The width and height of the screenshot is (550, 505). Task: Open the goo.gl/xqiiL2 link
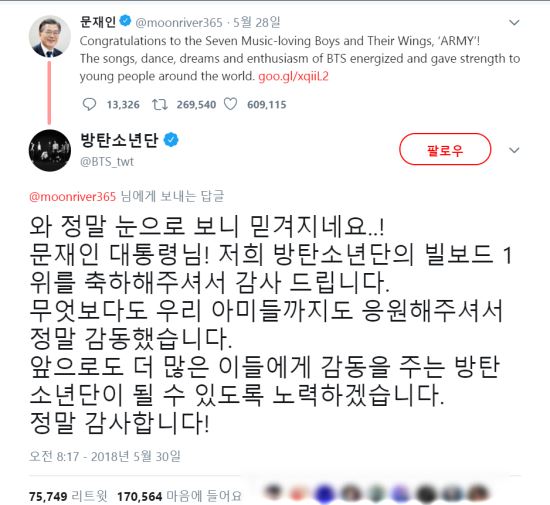pyautogui.click(x=293, y=76)
